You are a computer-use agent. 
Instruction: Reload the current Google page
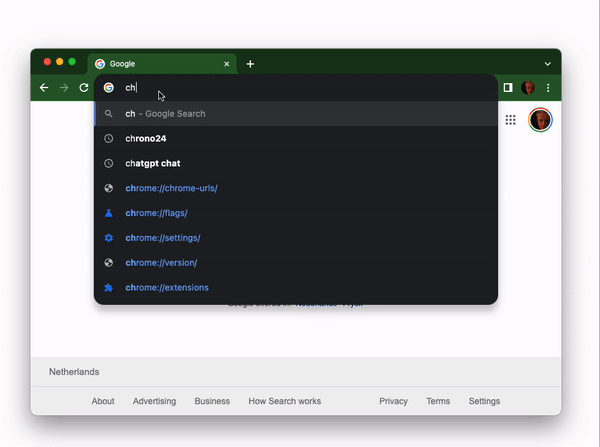[84, 88]
